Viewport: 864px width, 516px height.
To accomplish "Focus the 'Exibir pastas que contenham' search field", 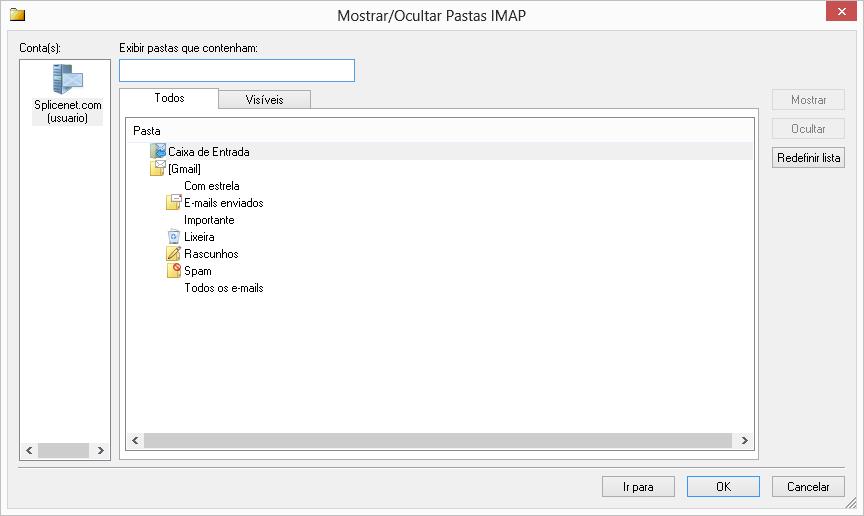I will [237, 71].
